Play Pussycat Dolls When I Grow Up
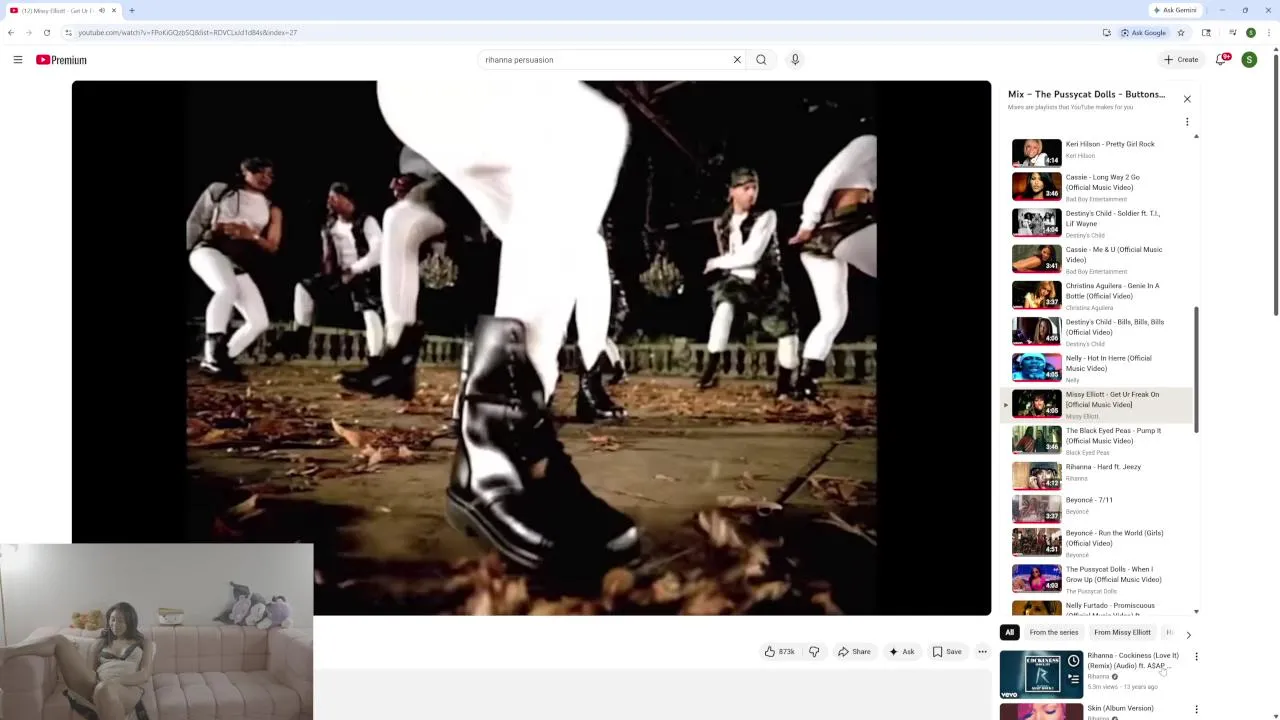The image size is (1280, 720). point(1097,578)
